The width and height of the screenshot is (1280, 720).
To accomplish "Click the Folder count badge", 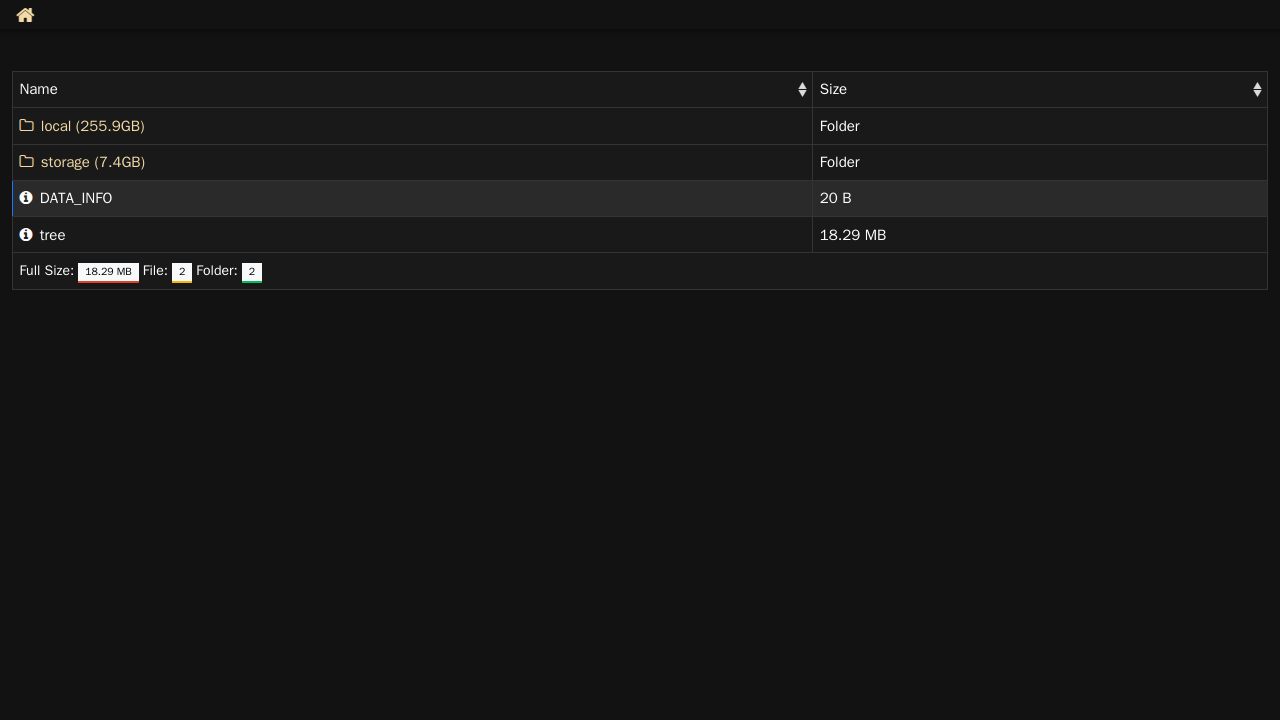I will coord(252,272).
